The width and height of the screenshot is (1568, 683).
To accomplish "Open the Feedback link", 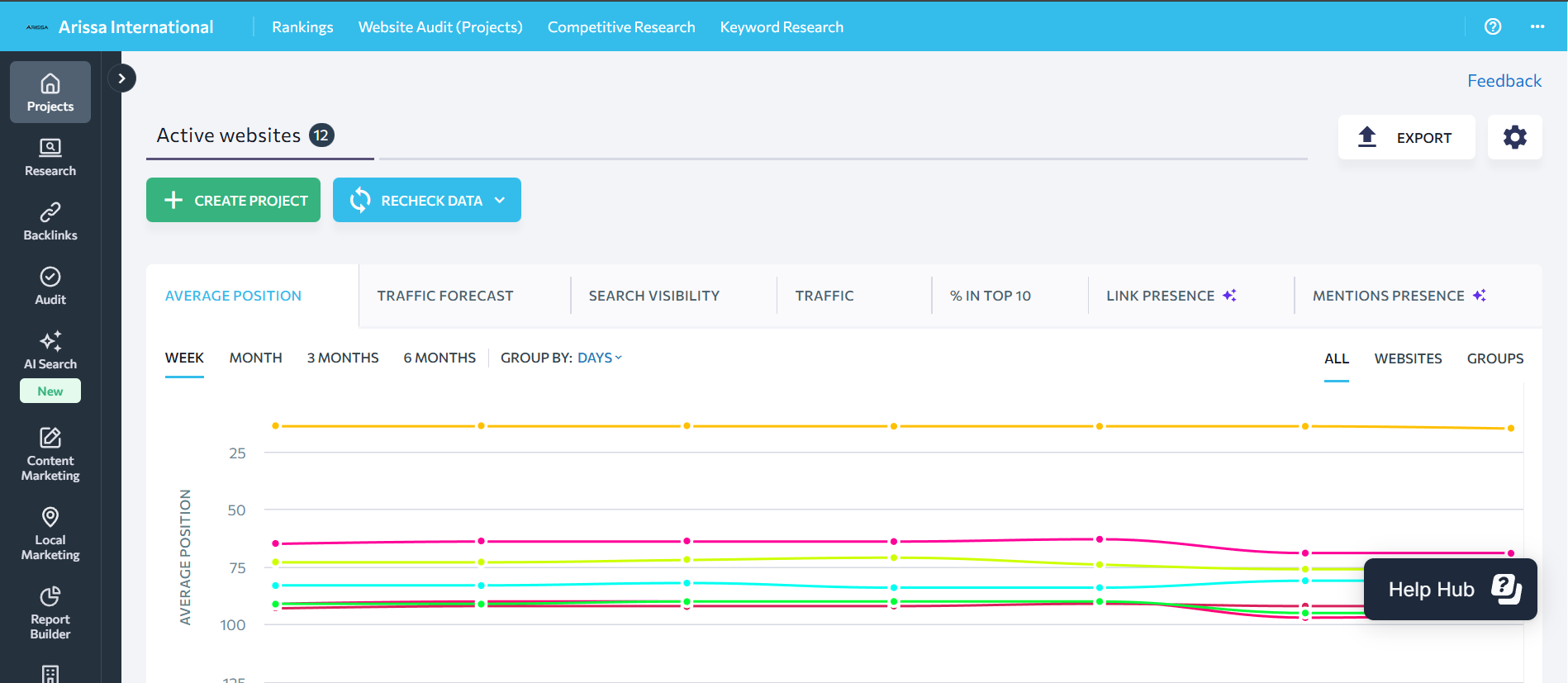I will click(1504, 81).
